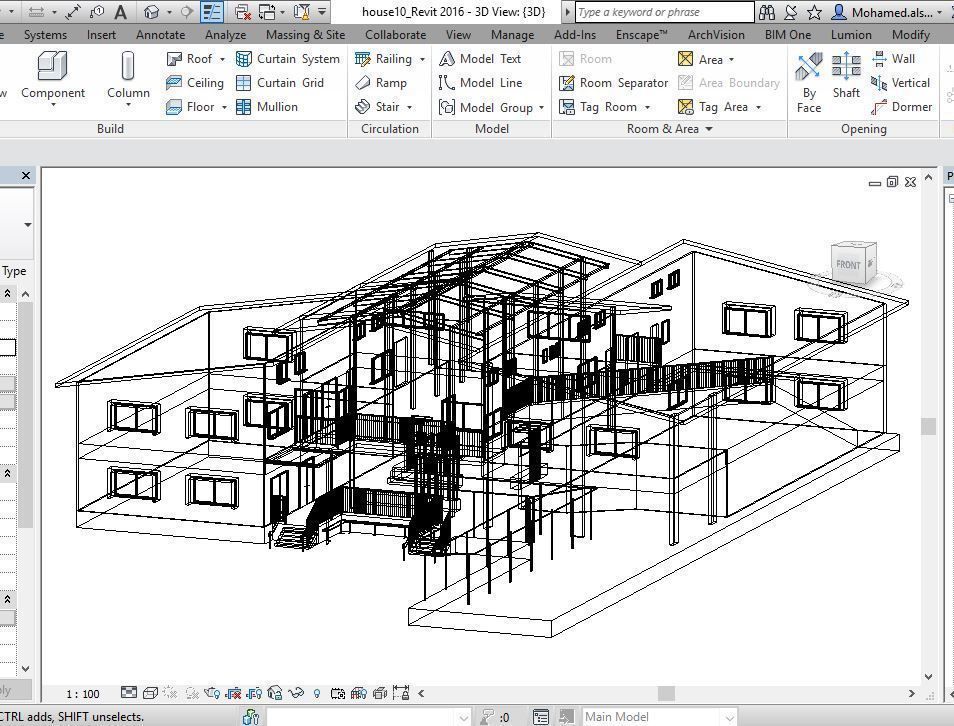Open the Annotate ribbon tab

[160, 35]
